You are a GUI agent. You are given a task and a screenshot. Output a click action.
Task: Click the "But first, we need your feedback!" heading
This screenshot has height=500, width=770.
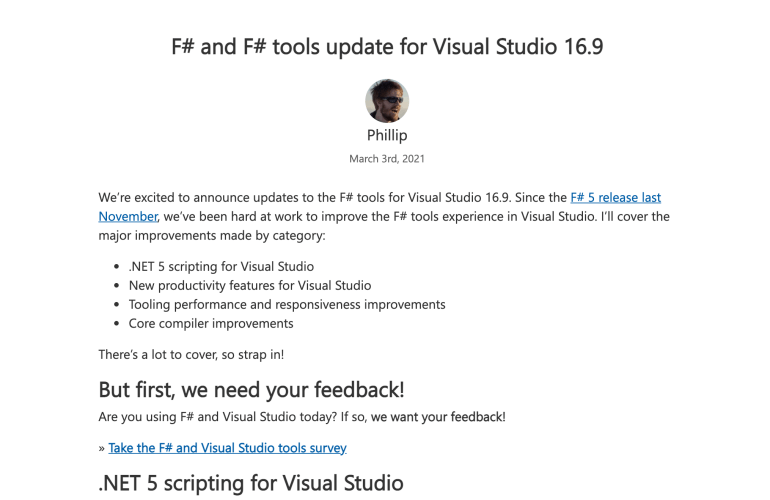251,390
